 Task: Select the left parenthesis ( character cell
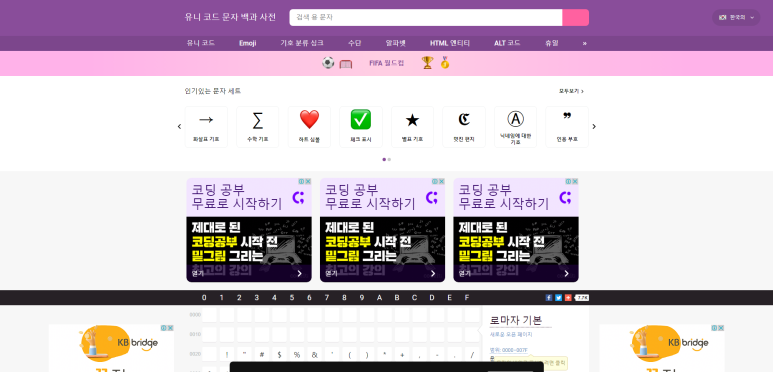(350, 354)
